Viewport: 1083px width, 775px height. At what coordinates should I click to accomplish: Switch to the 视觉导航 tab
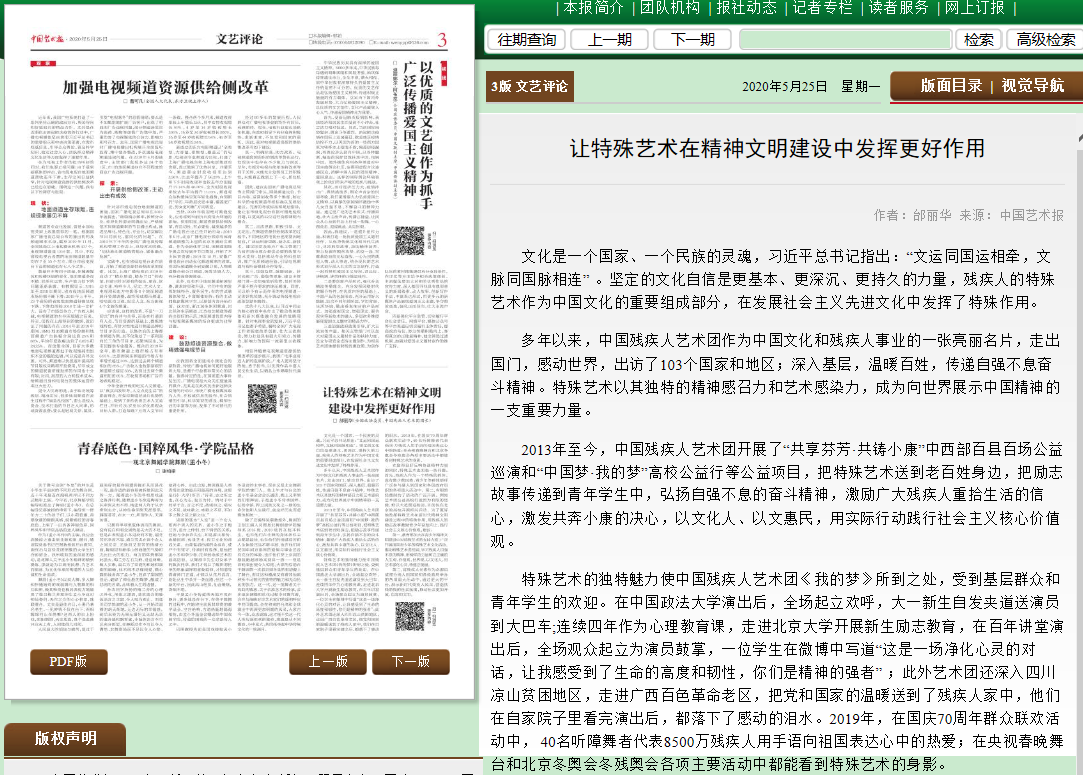(1033, 86)
